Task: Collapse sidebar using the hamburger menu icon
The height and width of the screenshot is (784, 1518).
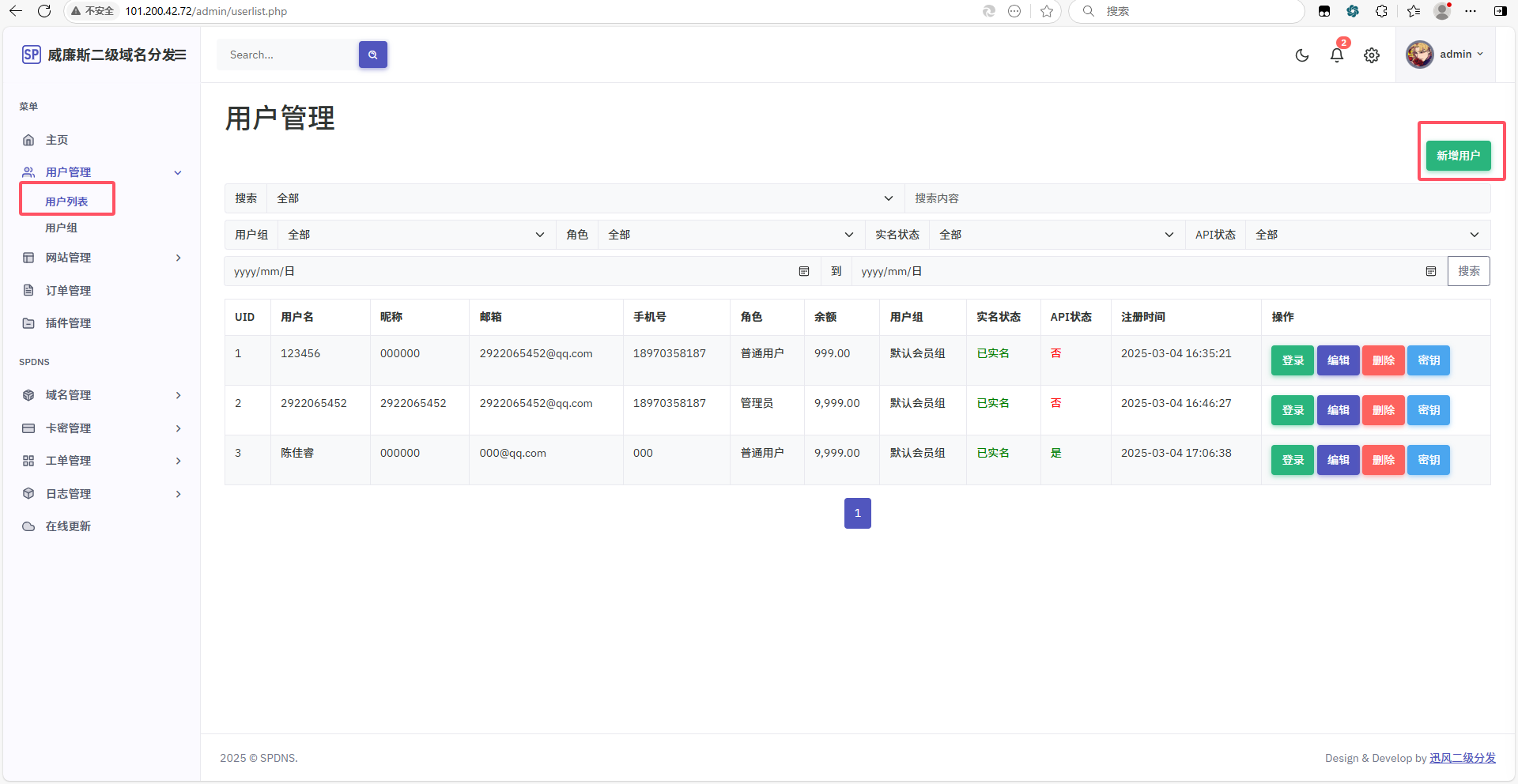Action: coord(181,55)
